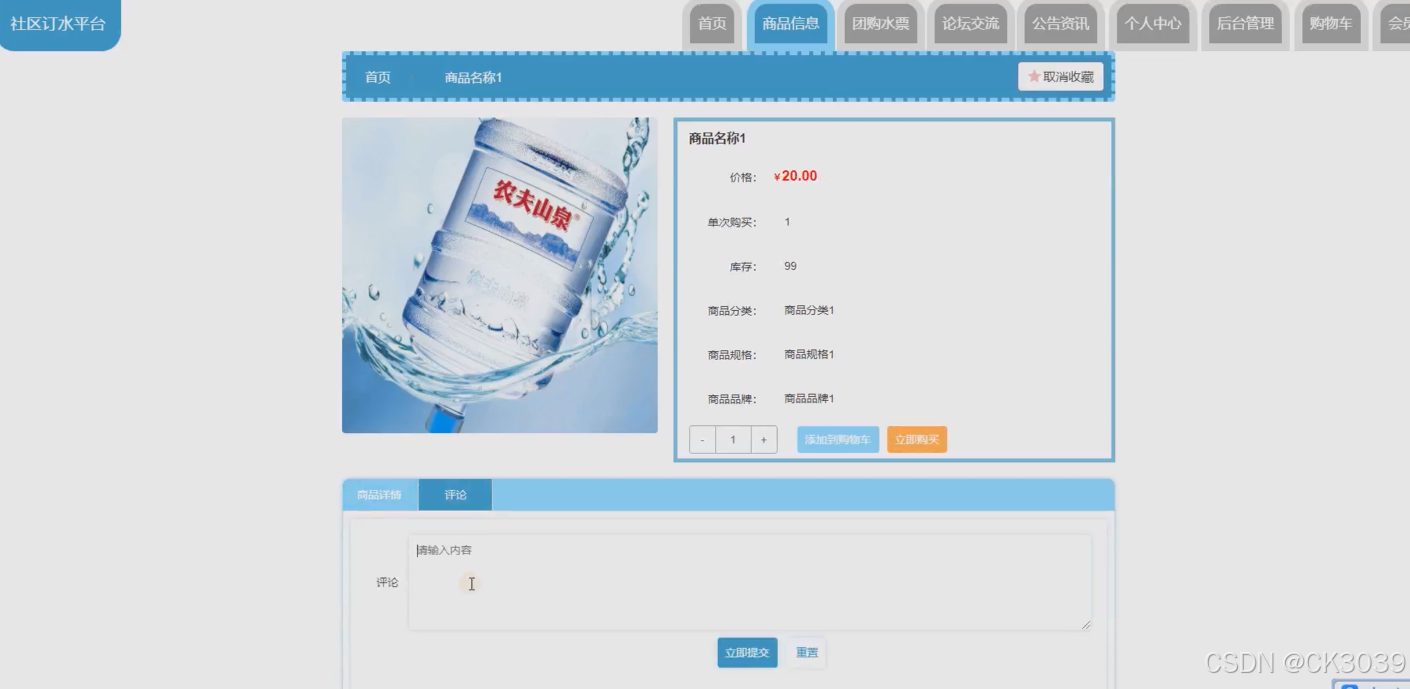Switch to the 商品详情 tab
This screenshot has width=1410, height=689.
point(380,495)
